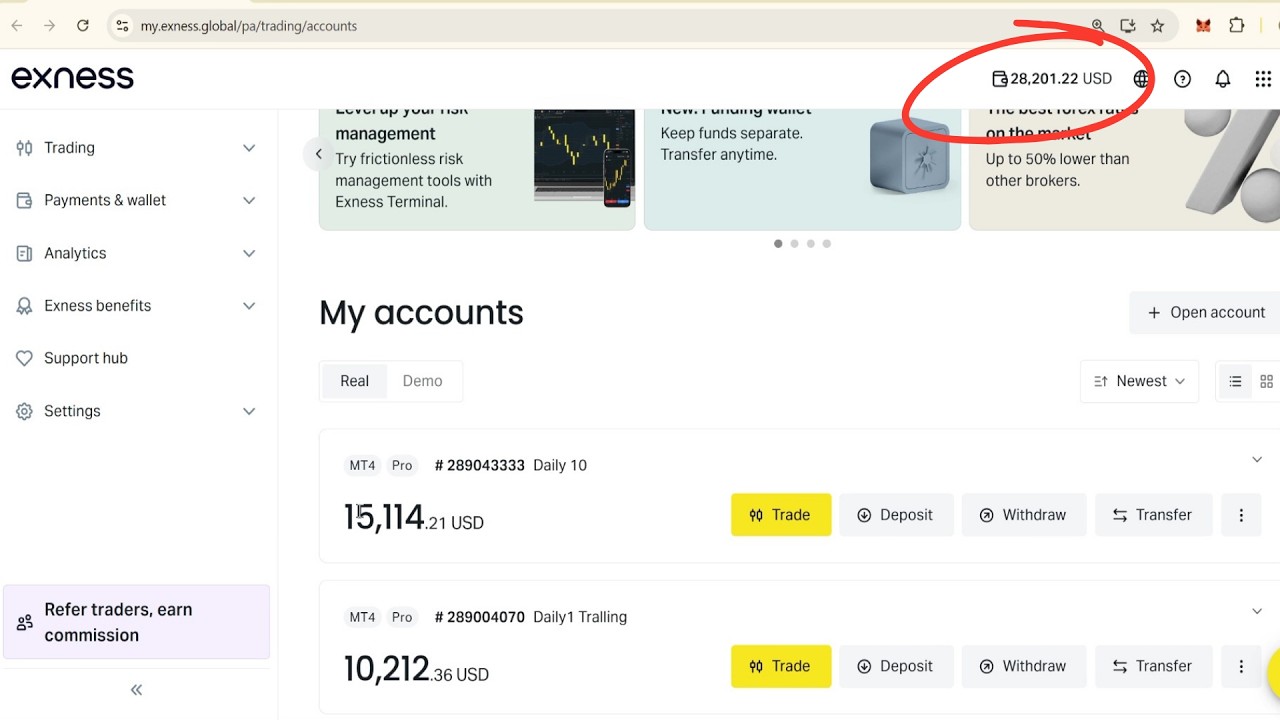Open more options for Daily 10 account
This screenshot has width=1280, height=720.
tap(1241, 515)
